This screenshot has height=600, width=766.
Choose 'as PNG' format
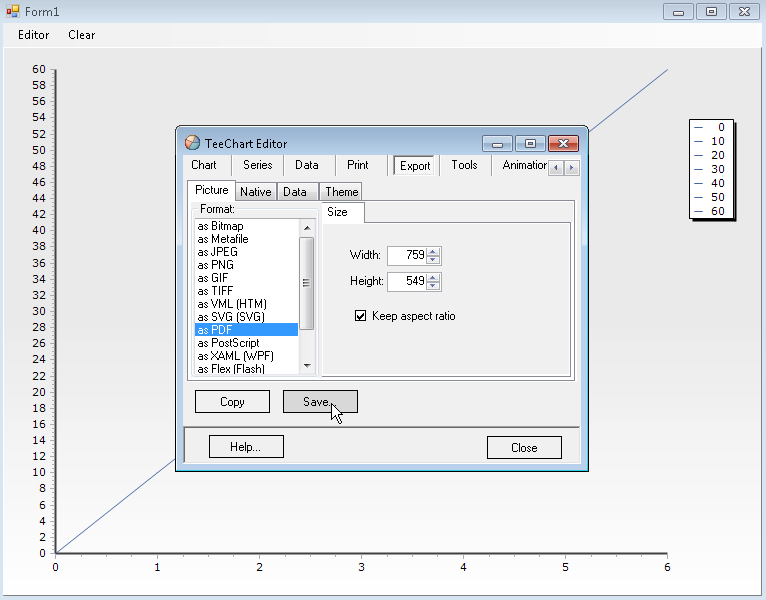246,265
